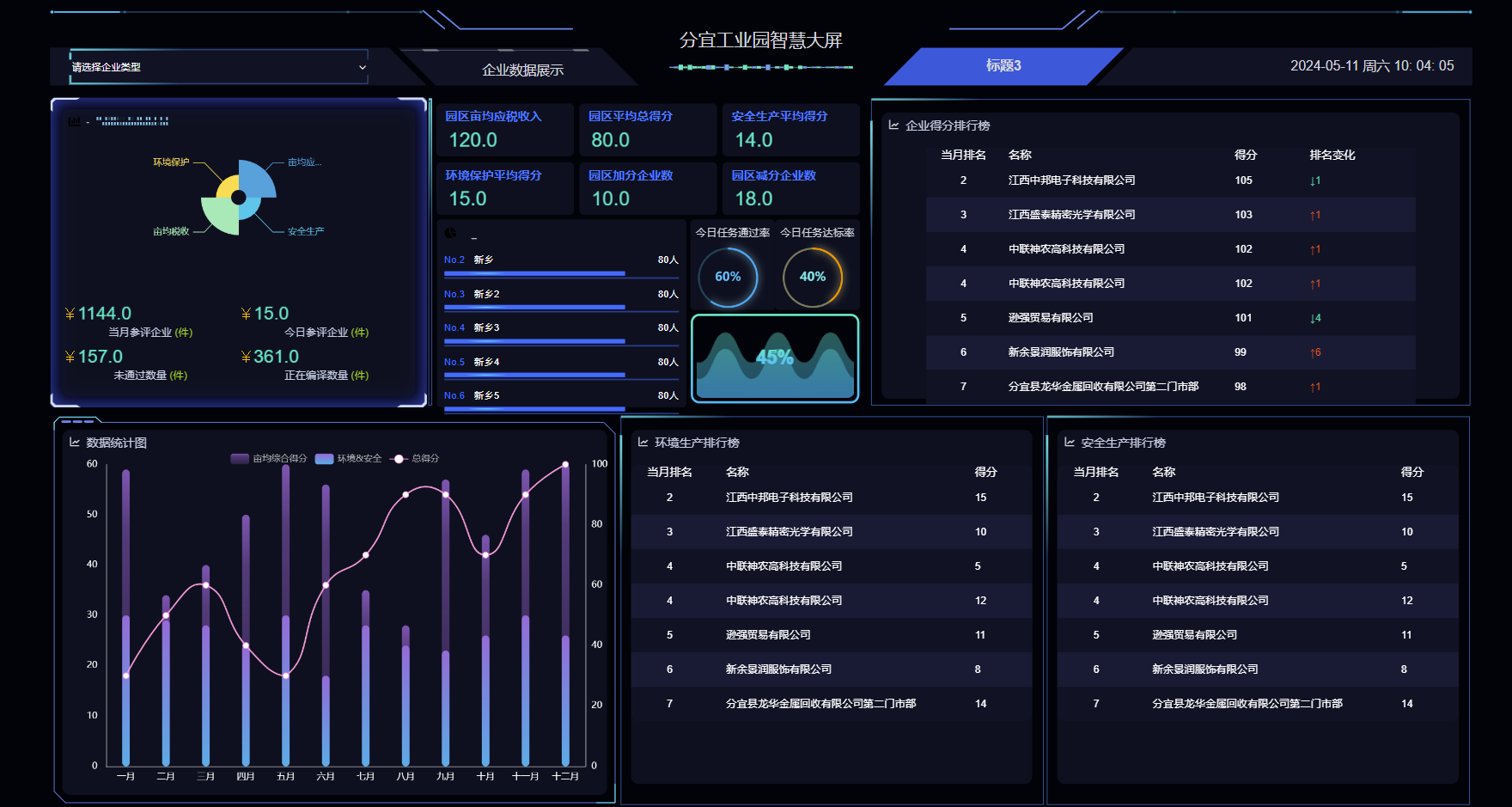The image size is (1512, 807).
Task: Click the red up-arrow in rank 6 row
Action: pos(1314,352)
